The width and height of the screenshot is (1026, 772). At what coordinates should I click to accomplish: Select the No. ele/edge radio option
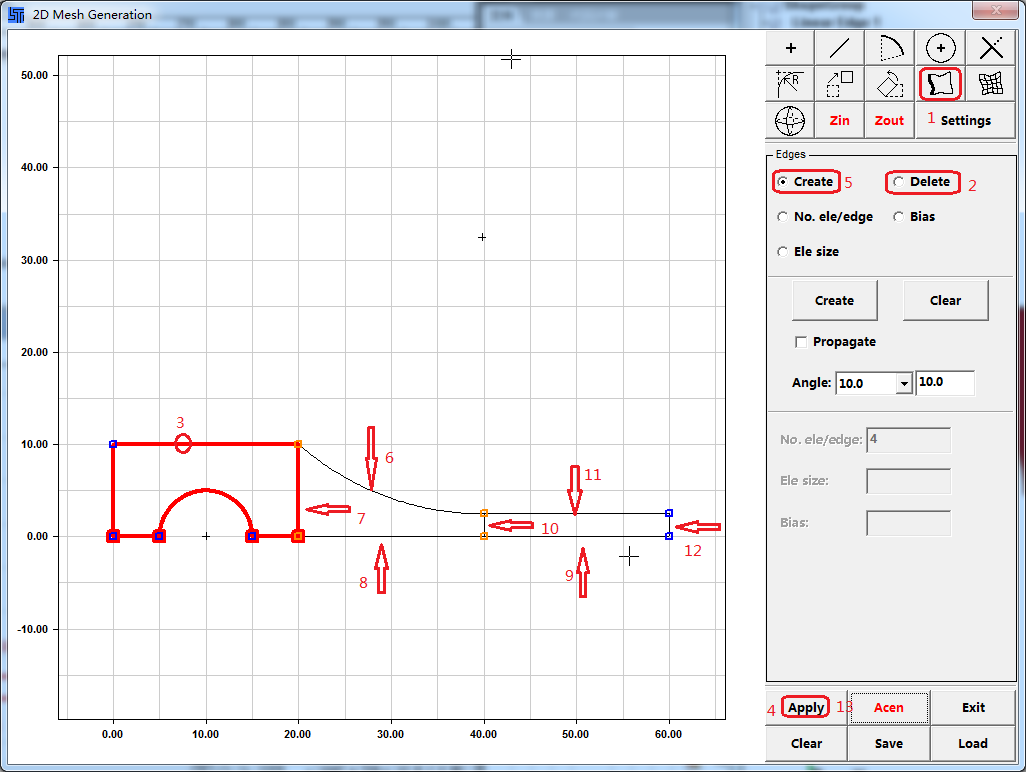pyautogui.click(x=783, y=217)
